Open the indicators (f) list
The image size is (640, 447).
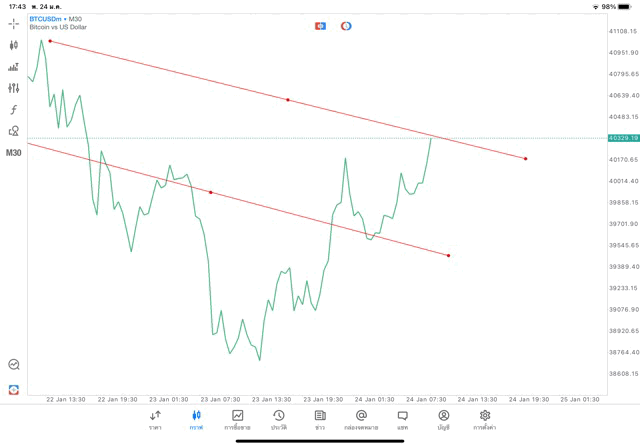(x=14, y=109)
